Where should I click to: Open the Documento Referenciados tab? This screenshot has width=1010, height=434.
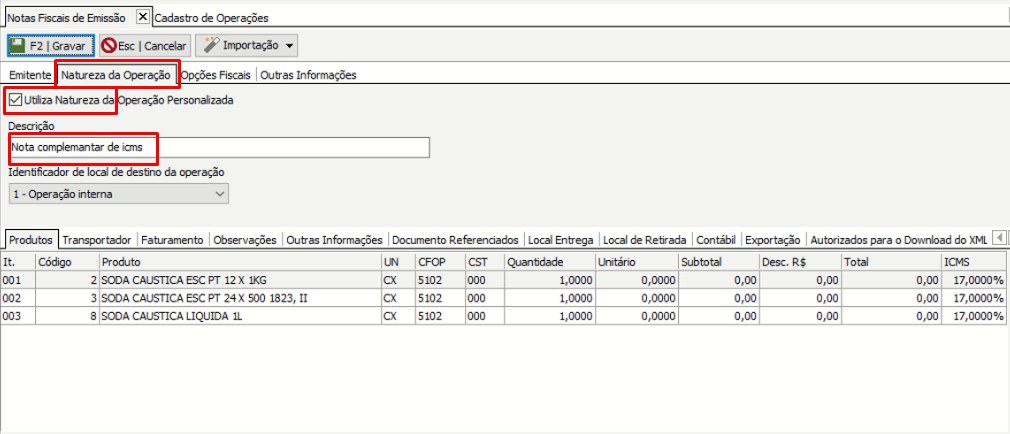(455, 240)
